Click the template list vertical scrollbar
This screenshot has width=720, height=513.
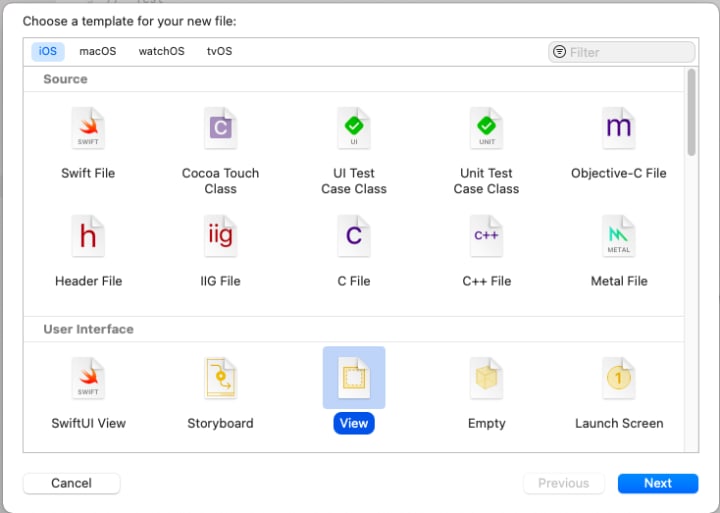pyautogui.click(x=691, y=113)
